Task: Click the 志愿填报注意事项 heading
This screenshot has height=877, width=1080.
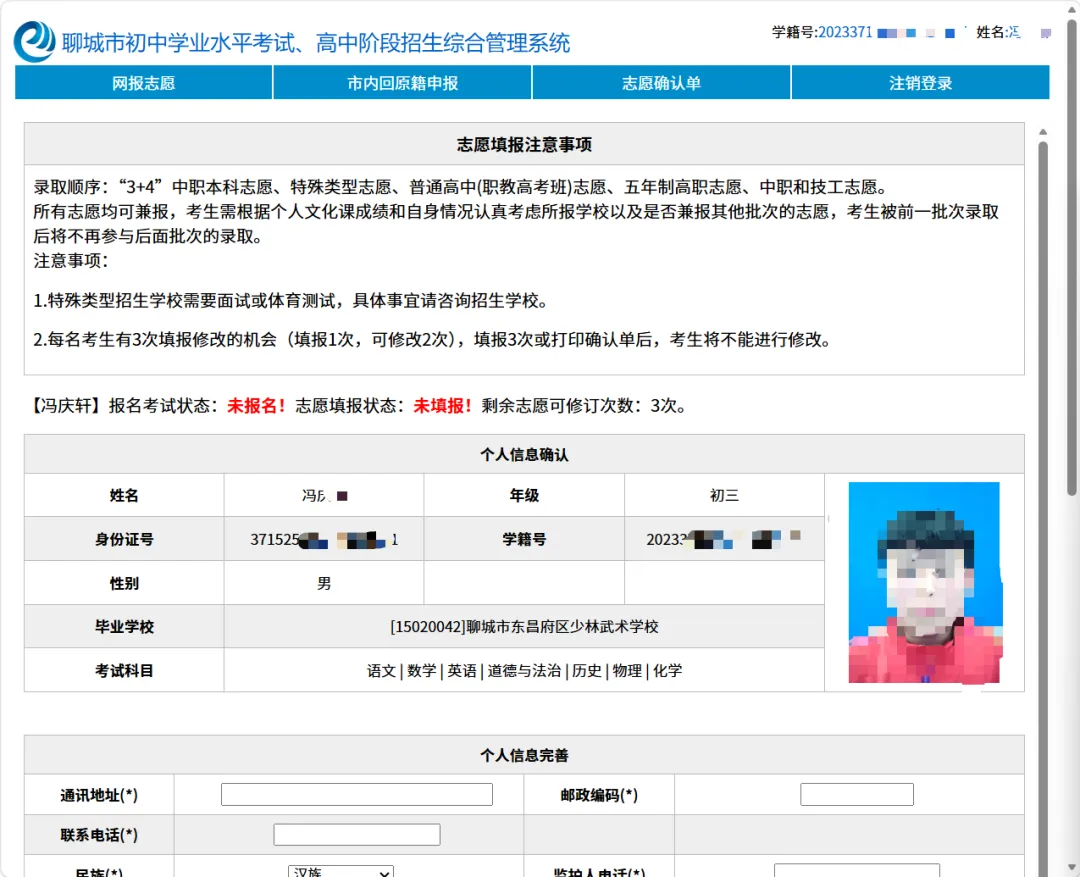Action: pos(524,145)
